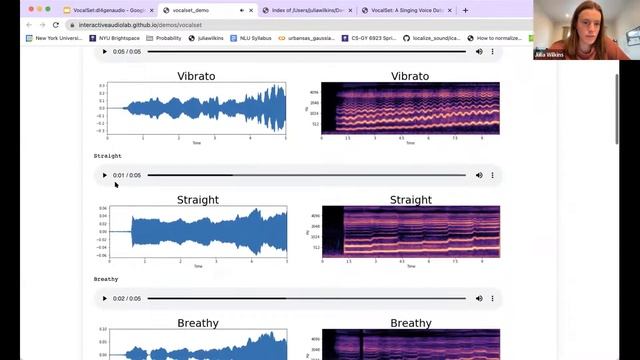This screenshot has width=640, height=360.
Task: Open How to normalize bookmark
Action: pos(495,38)
